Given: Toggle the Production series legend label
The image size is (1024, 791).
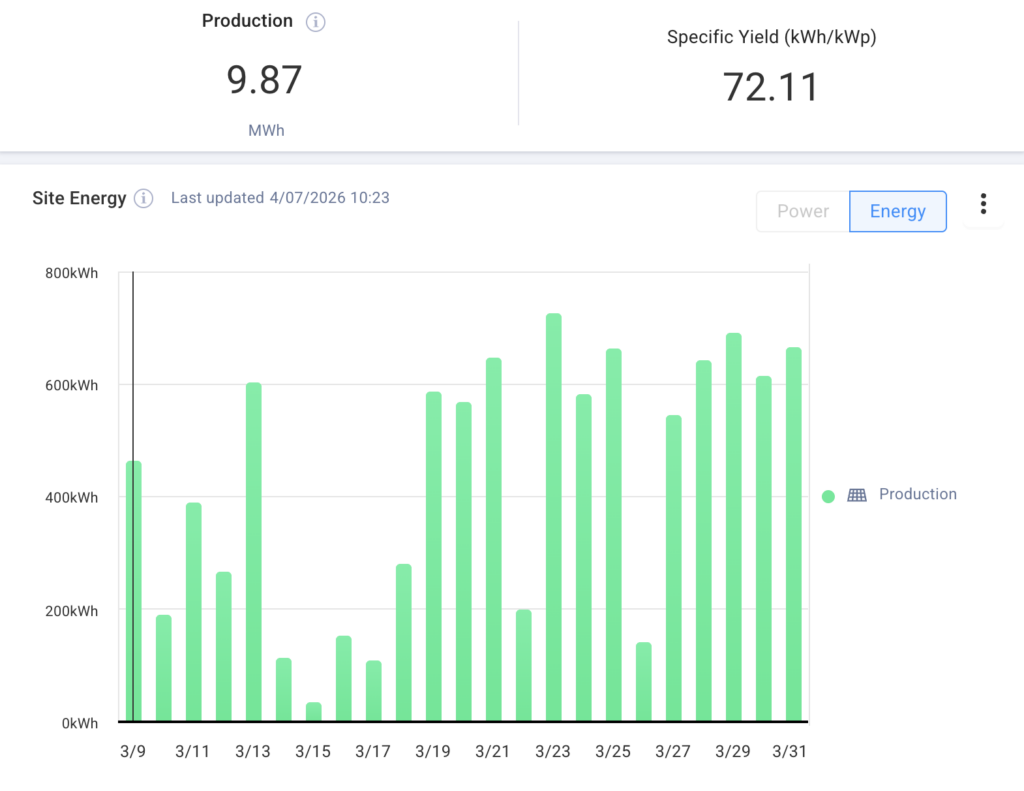Looking at the screenshot, I should [917, 494].
